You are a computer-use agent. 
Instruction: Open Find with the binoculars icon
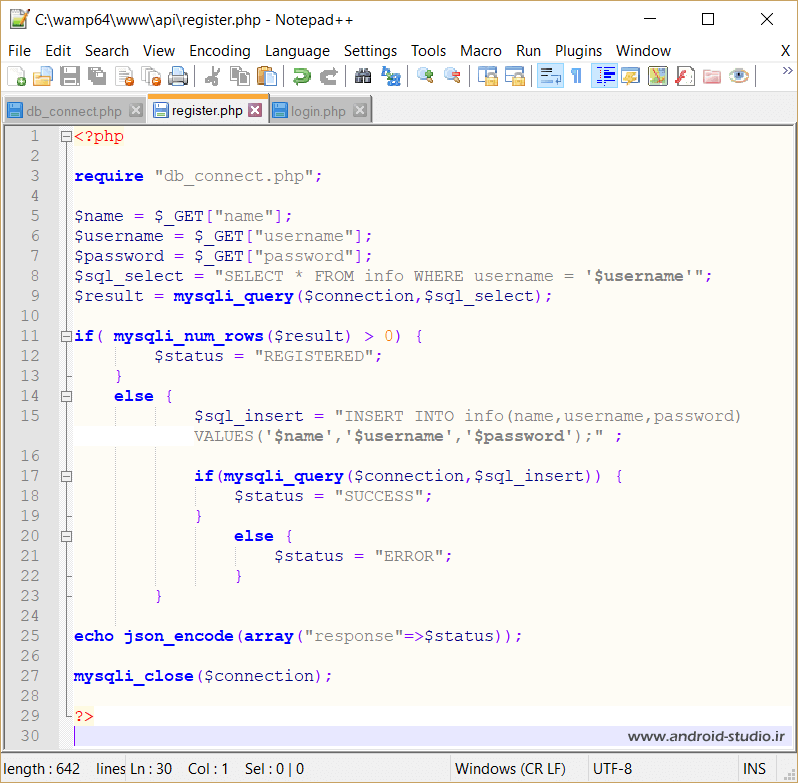(363, 76)
